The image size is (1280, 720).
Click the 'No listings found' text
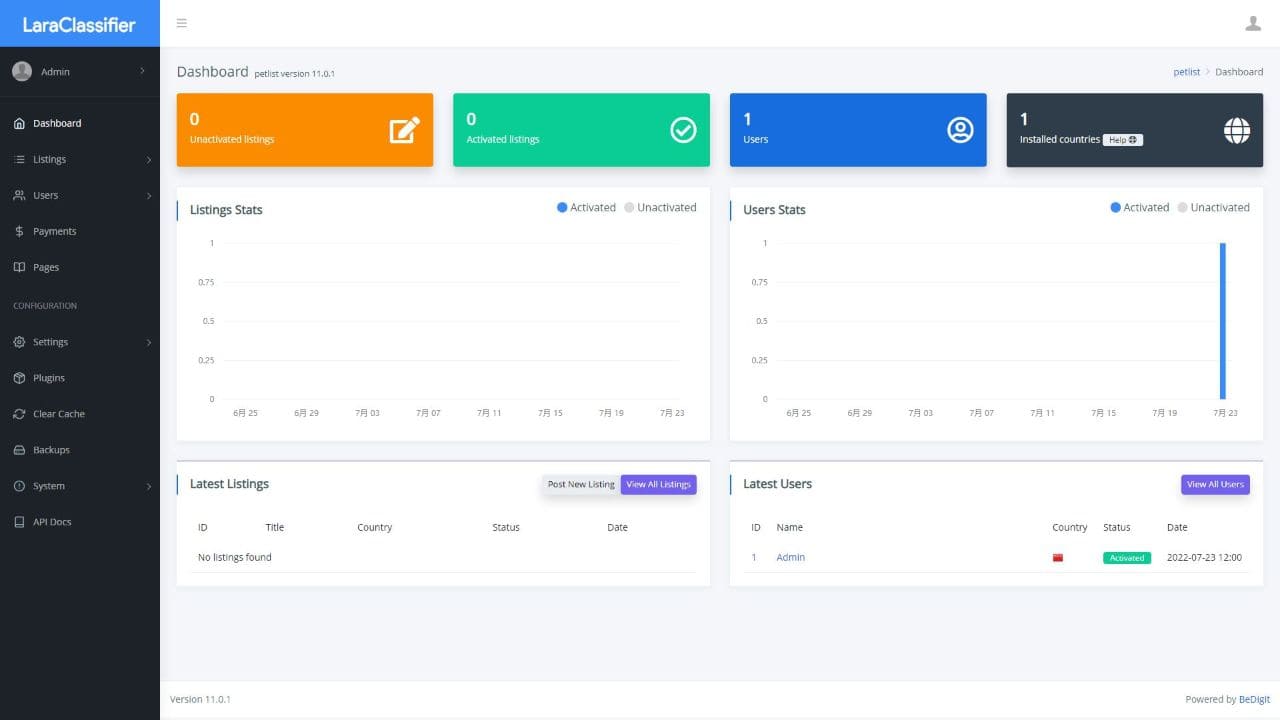click(235, 557)
